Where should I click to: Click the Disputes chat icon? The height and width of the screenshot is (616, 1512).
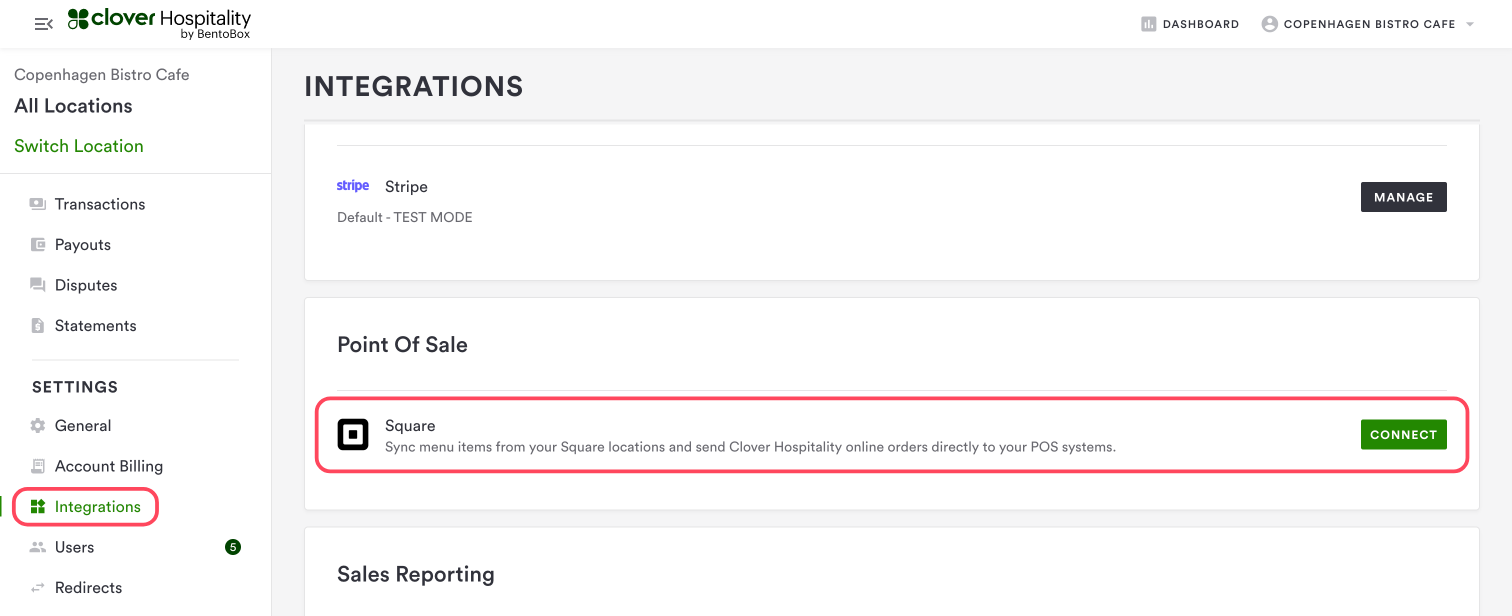pyautogui.click(x=38, y=285)
